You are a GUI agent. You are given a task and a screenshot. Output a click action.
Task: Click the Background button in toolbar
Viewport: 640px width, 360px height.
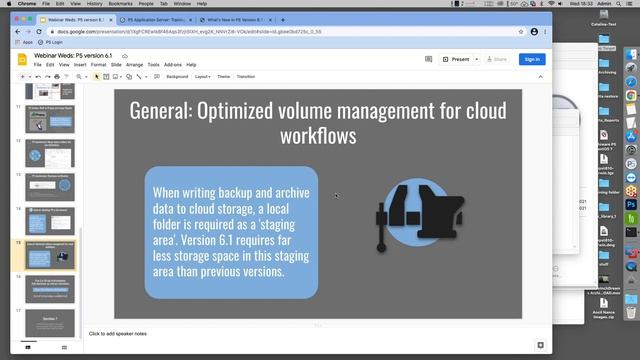177,77
